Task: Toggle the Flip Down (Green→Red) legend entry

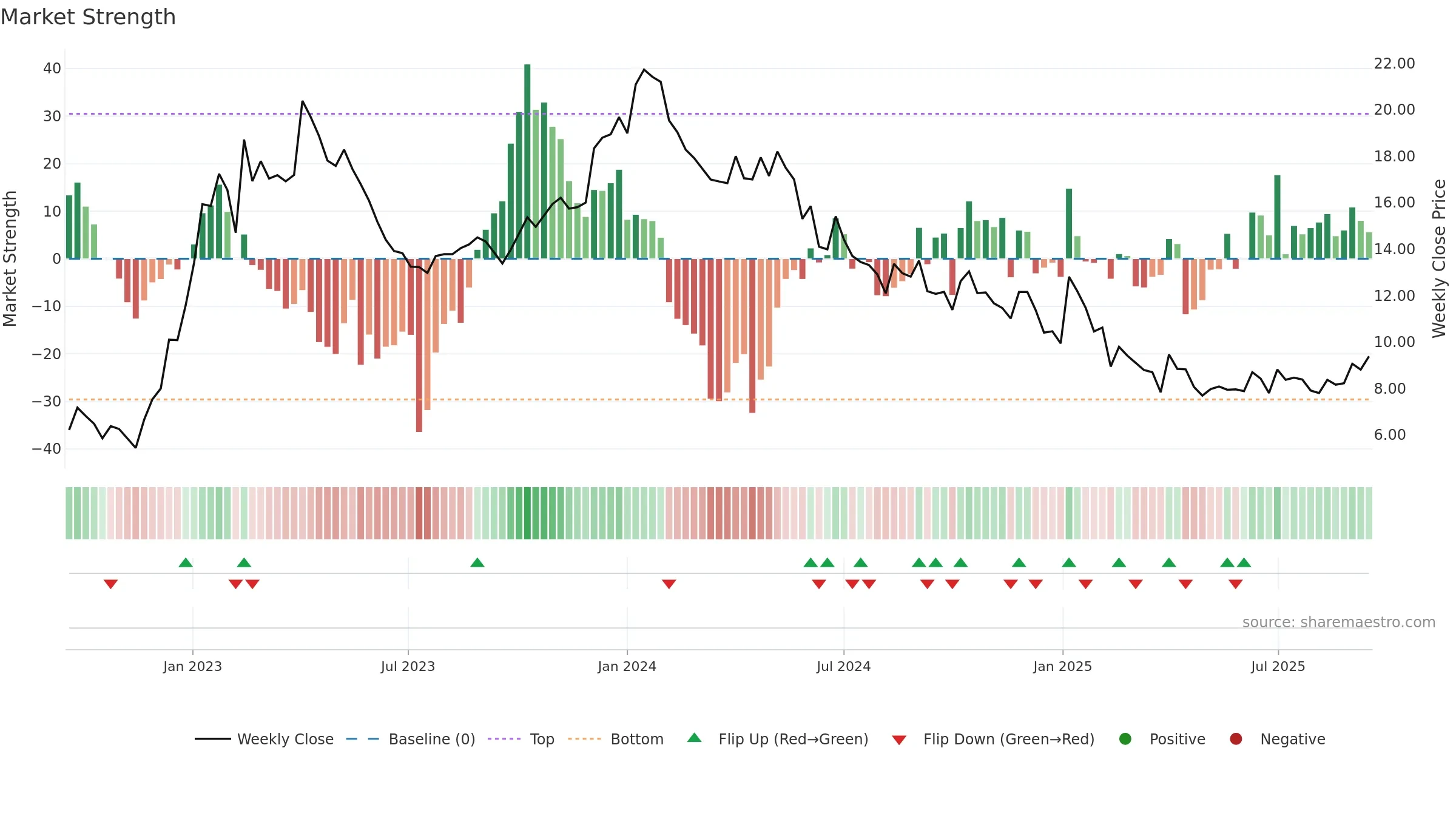Action: 993,739
